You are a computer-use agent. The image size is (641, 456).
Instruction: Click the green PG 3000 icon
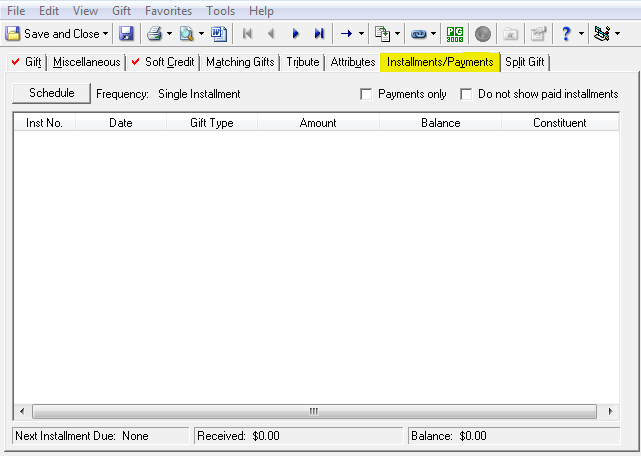[x=455, y=34]
